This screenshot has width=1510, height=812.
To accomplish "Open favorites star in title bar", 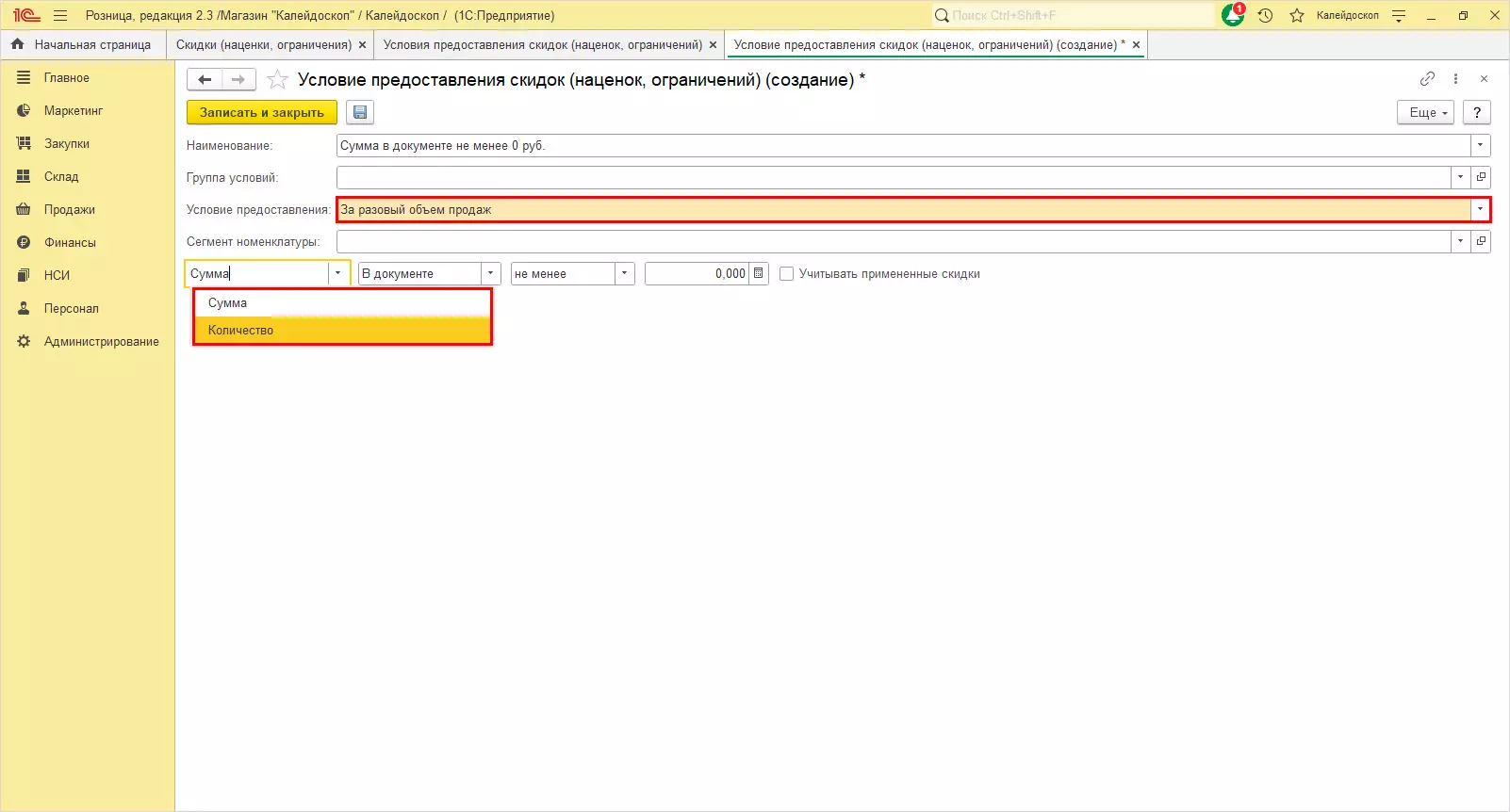I will coord(1297,15).
